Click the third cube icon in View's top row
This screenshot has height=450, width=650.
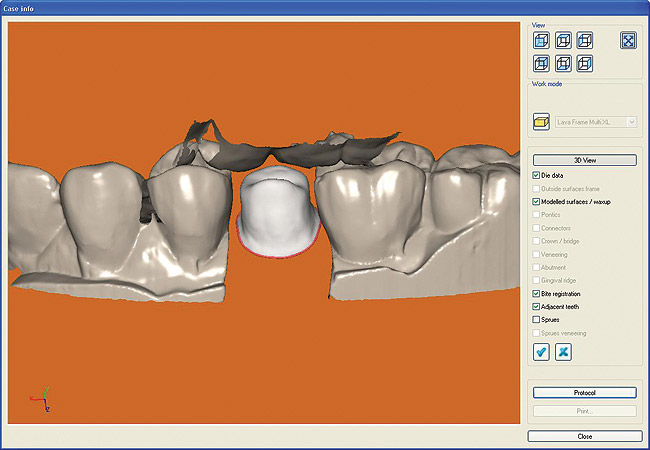pos(585,41)
